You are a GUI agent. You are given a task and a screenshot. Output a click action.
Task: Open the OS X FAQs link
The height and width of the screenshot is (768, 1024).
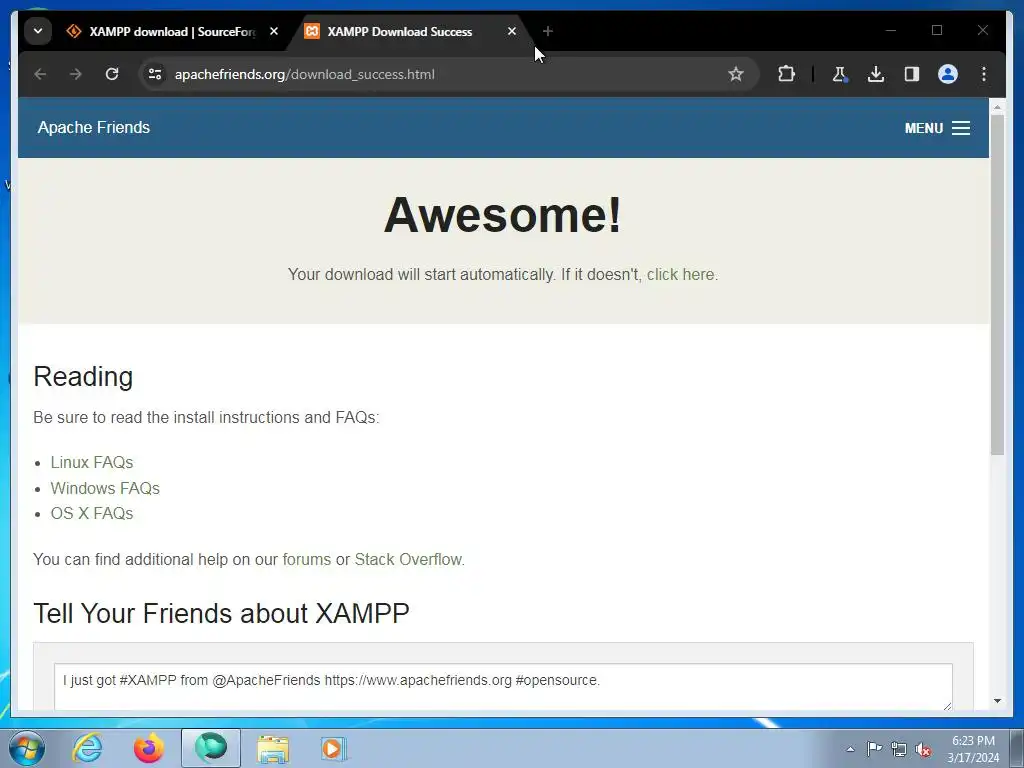click(x=92, y=514)
